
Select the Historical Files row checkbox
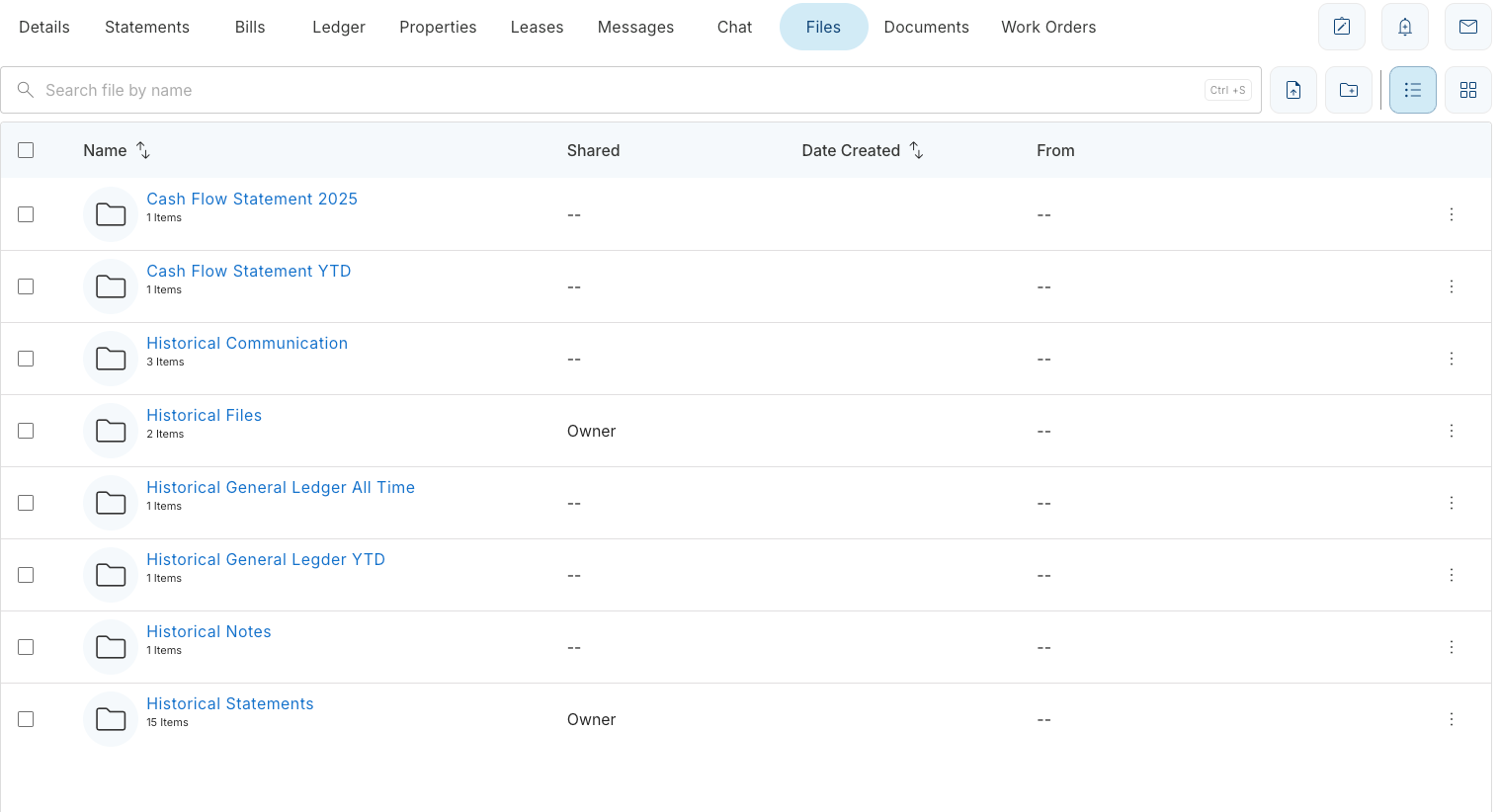(x=26, y=431)
